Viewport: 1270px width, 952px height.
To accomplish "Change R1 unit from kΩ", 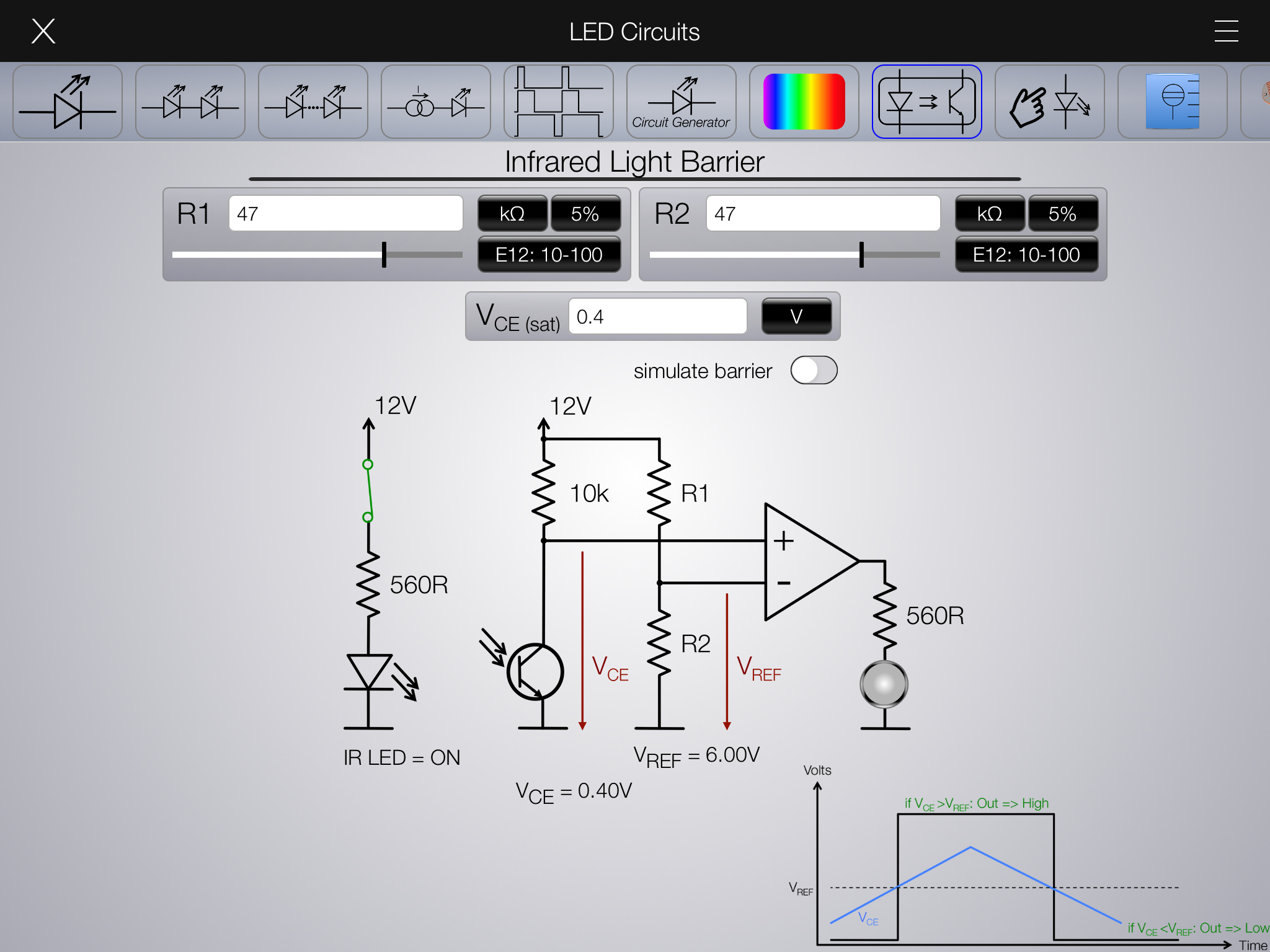I will tap(512, 214).
